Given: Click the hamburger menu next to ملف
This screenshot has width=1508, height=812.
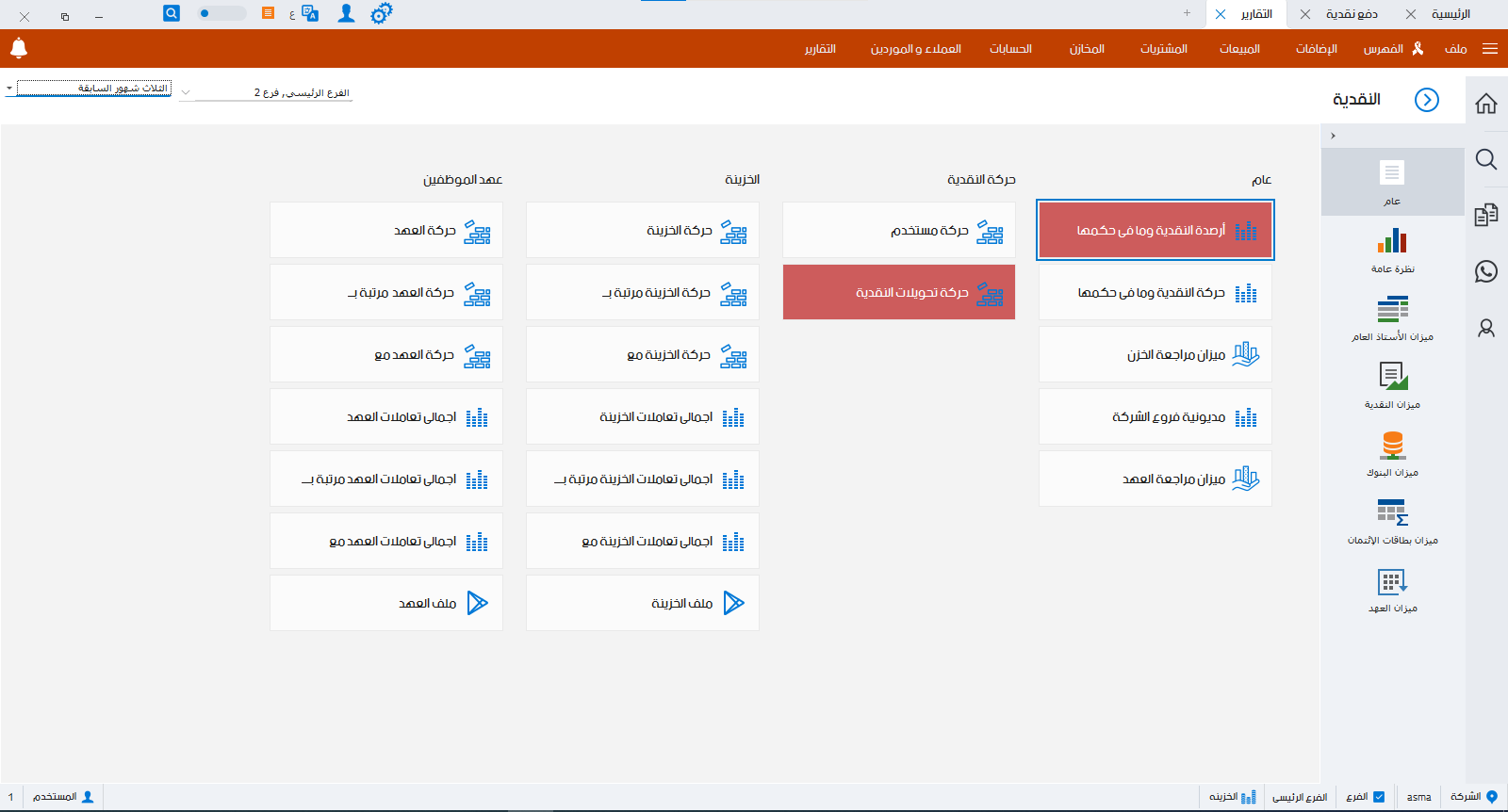Looking at the screenshot, I should click(x=1490, y=49).
